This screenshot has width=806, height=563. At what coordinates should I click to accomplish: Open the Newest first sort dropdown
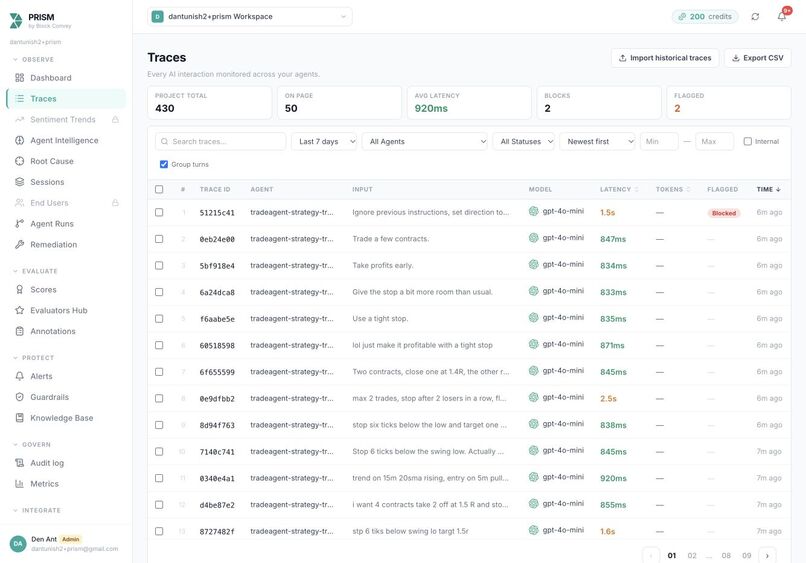point(597,141)
